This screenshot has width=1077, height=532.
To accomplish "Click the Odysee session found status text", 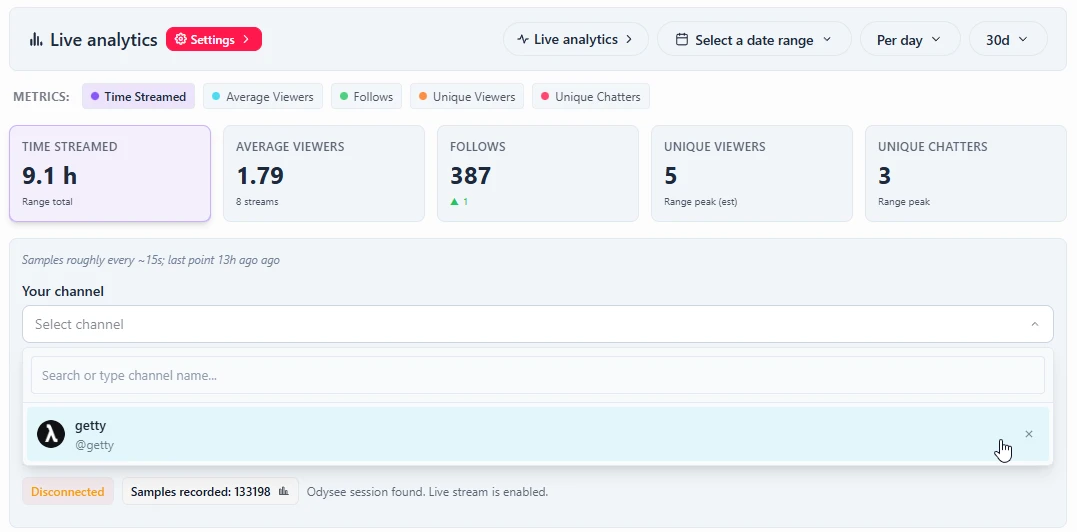I will point(427,491).
